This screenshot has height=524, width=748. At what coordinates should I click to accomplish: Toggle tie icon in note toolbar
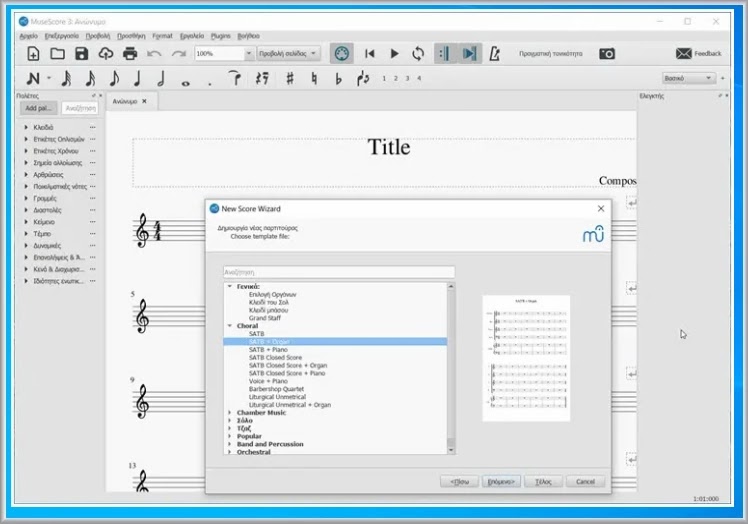point(234,78)
